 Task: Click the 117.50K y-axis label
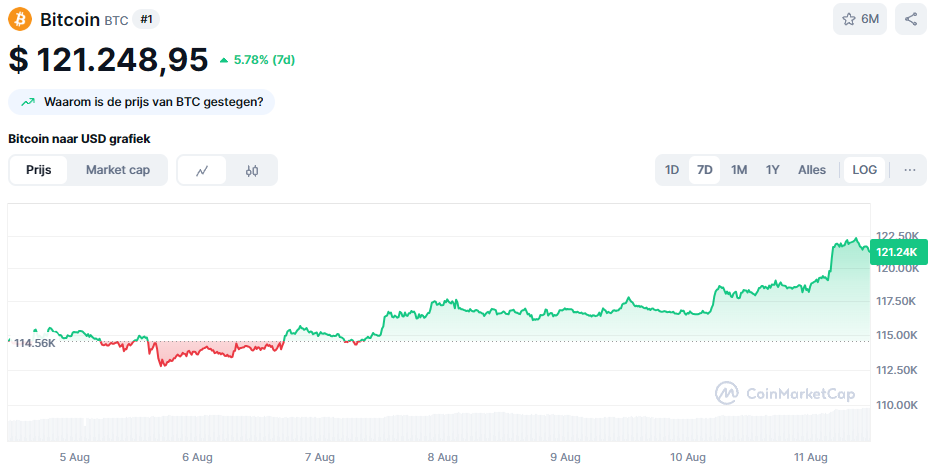[x=896, y=302]
